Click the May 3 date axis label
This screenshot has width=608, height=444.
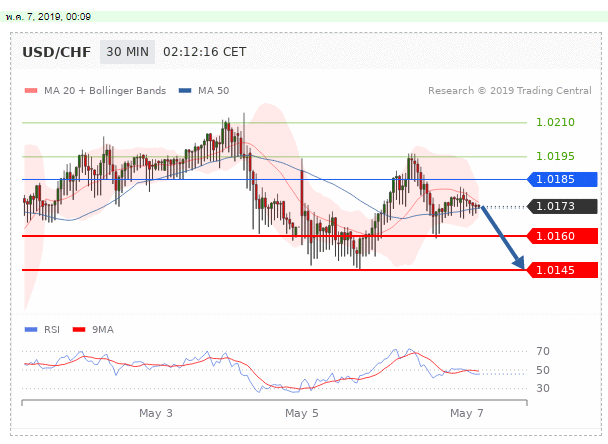pos(156,413)
